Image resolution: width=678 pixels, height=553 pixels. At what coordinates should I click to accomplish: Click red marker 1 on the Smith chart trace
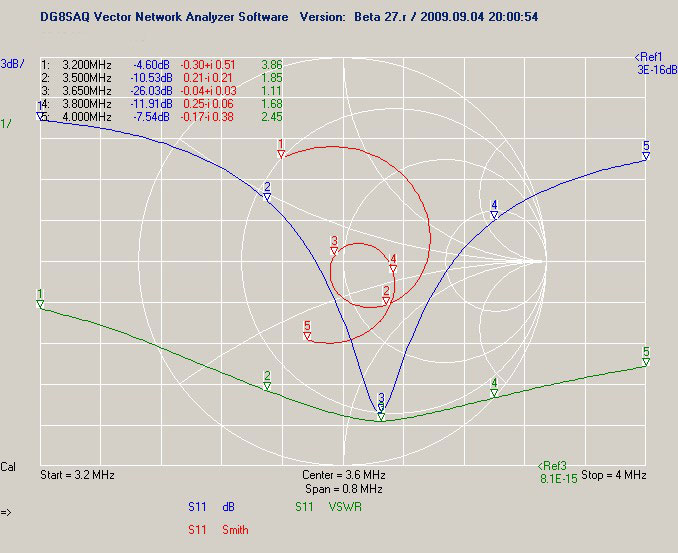pyautogui.click(x=281, y=153)
